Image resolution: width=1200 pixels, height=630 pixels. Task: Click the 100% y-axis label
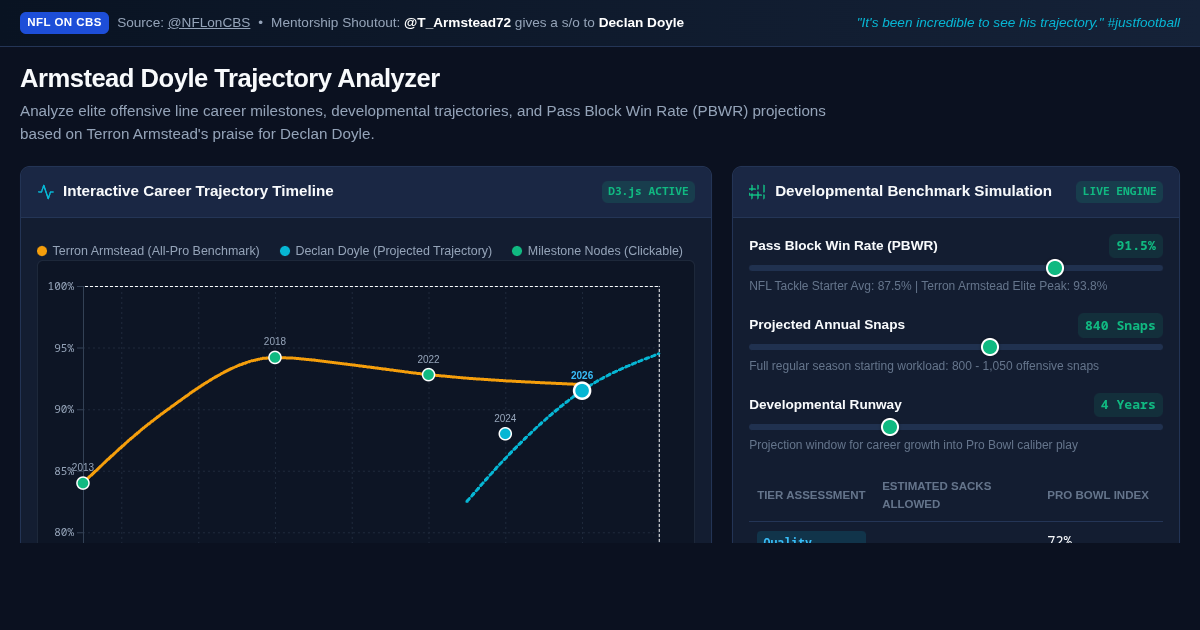[x=61, y=287]
